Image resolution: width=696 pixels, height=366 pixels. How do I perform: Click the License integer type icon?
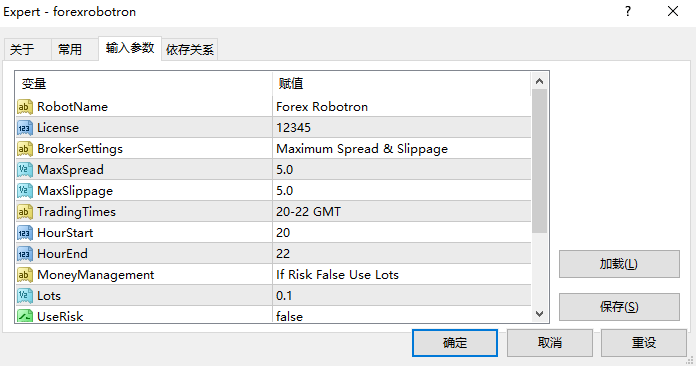(x=24, y=128)
